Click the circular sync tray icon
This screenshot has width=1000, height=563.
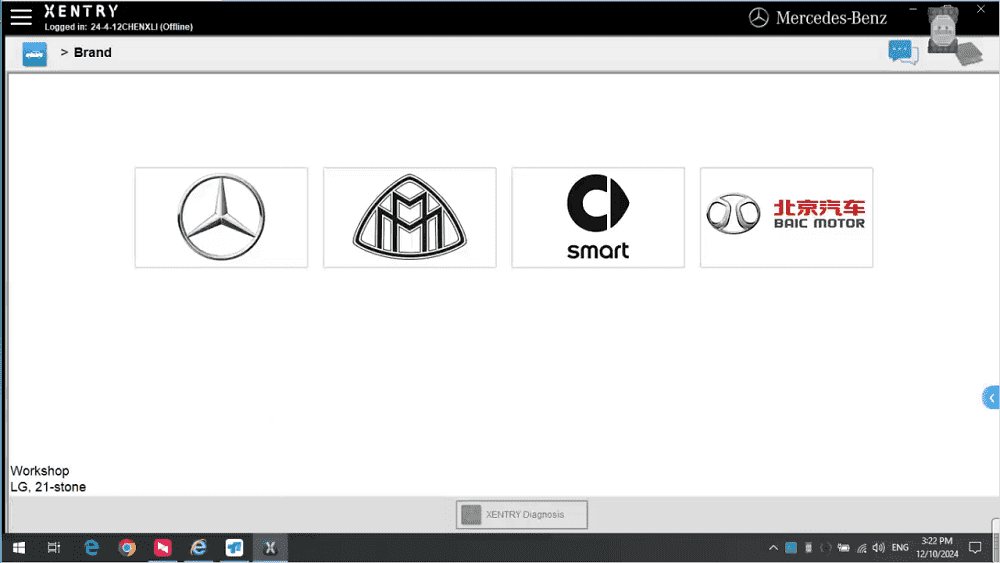(x=826, y=548)
